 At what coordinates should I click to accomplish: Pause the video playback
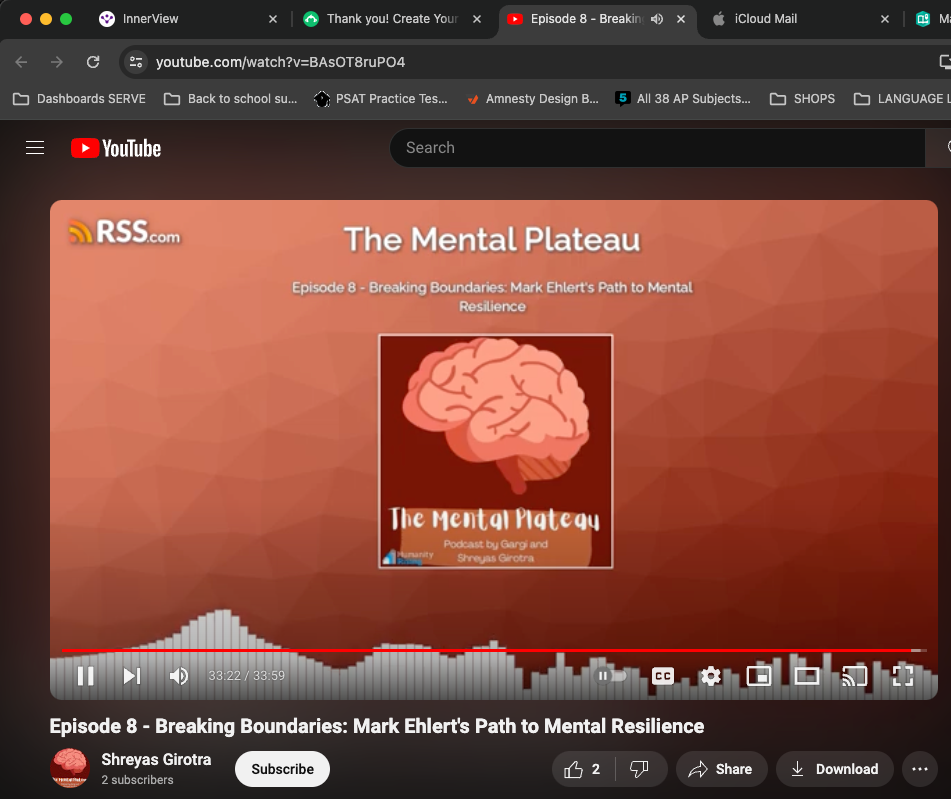click(x=86, y=675)
